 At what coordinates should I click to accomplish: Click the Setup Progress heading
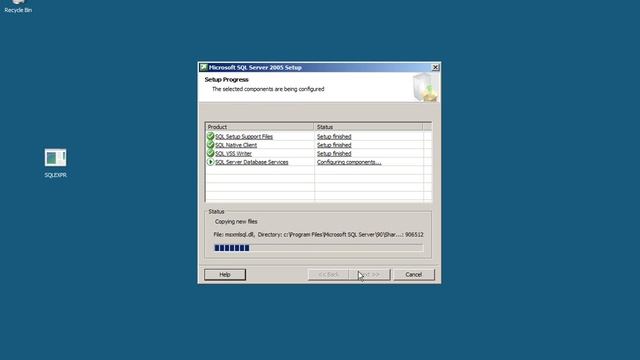pos(227,80)
